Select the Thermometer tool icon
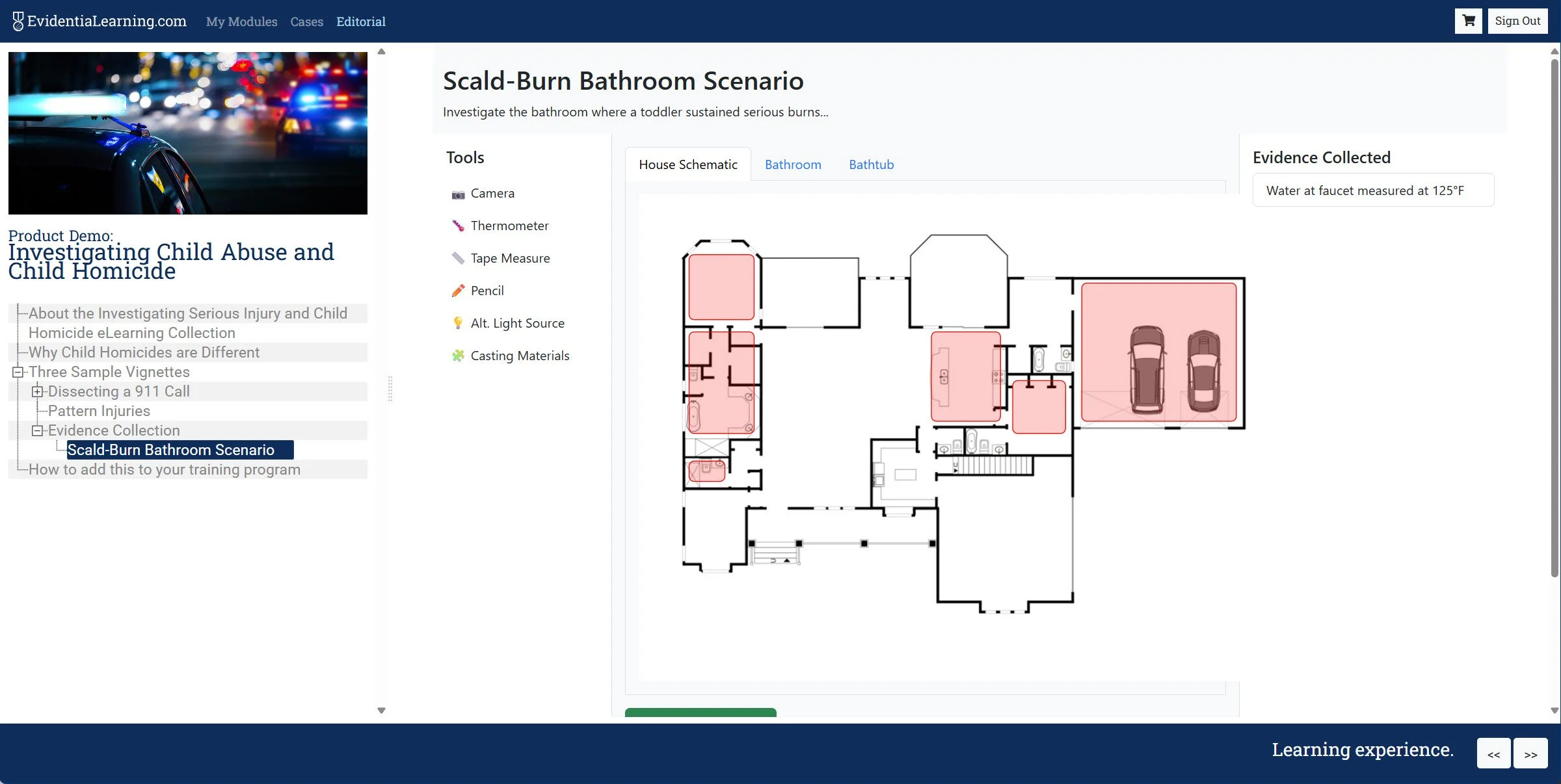Viewport: 1561px width, 784px height. pos(458,226)
